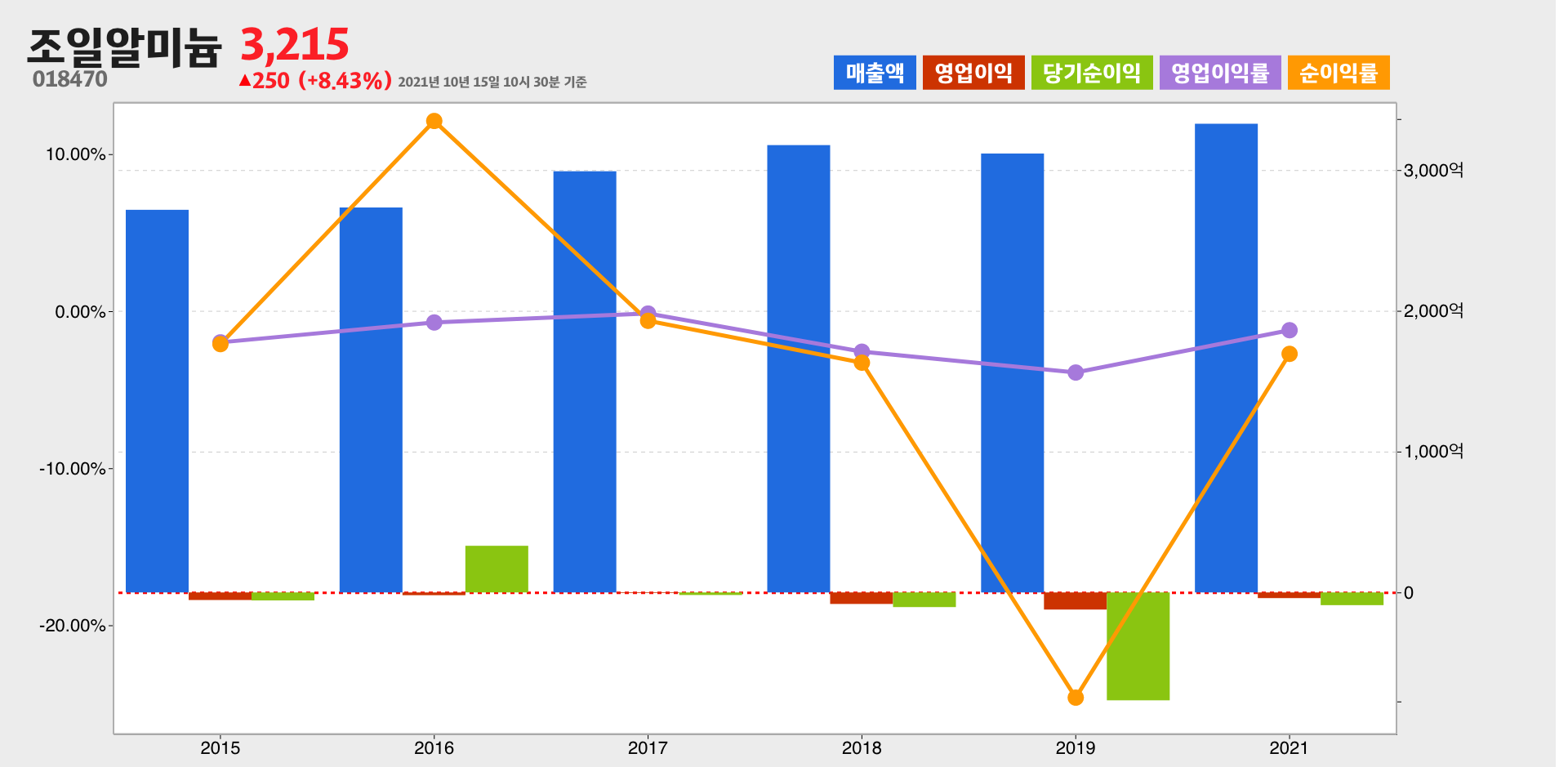Click the timestamp 2021년 10월 15일 10시 30분 기준
This screenshot has height=767, width=1568.
[x=492, y=82]
